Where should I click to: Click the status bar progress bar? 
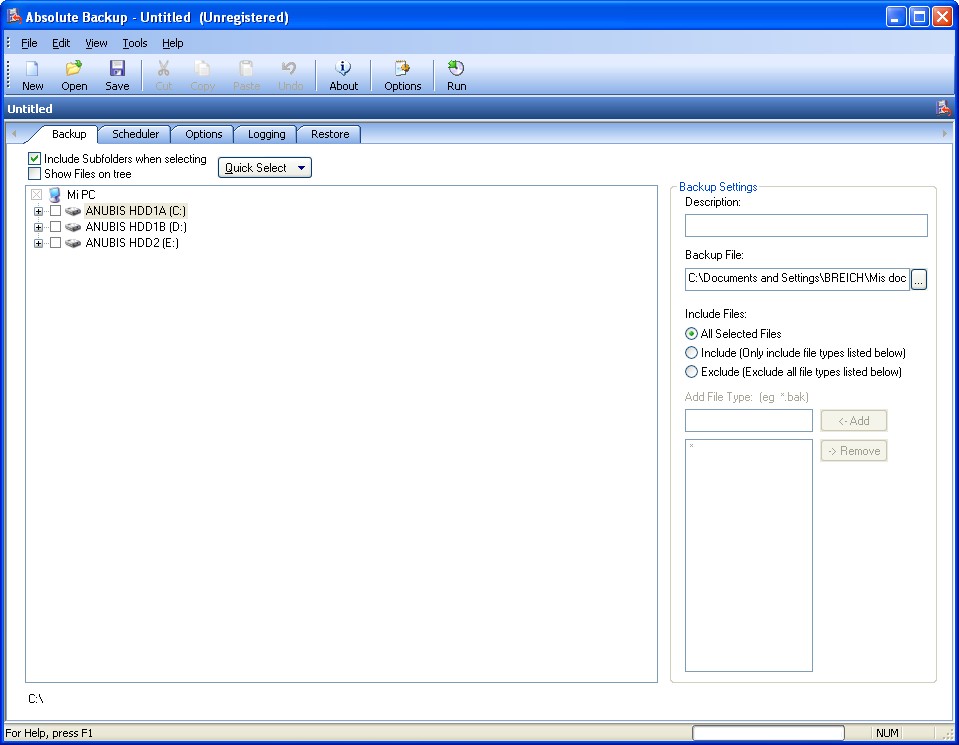coord(768,733)
